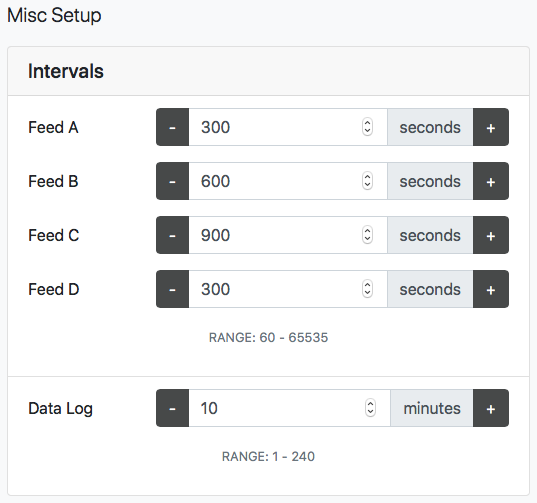
Task: Click the plus button beside Feed D
Action: [x=491, y=289]
